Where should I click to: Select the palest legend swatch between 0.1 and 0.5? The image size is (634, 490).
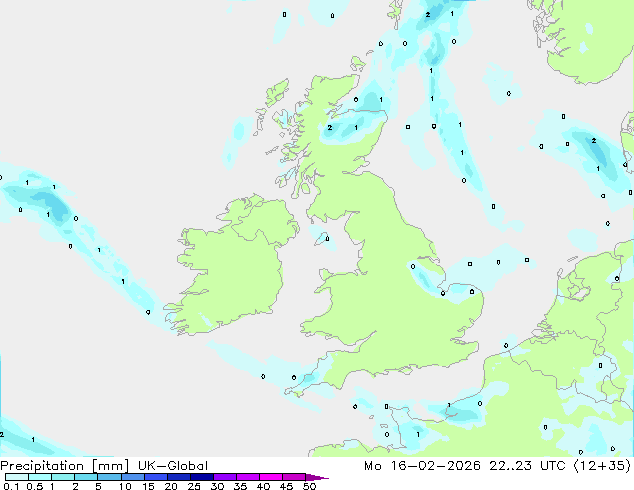(x=17, y=477)
